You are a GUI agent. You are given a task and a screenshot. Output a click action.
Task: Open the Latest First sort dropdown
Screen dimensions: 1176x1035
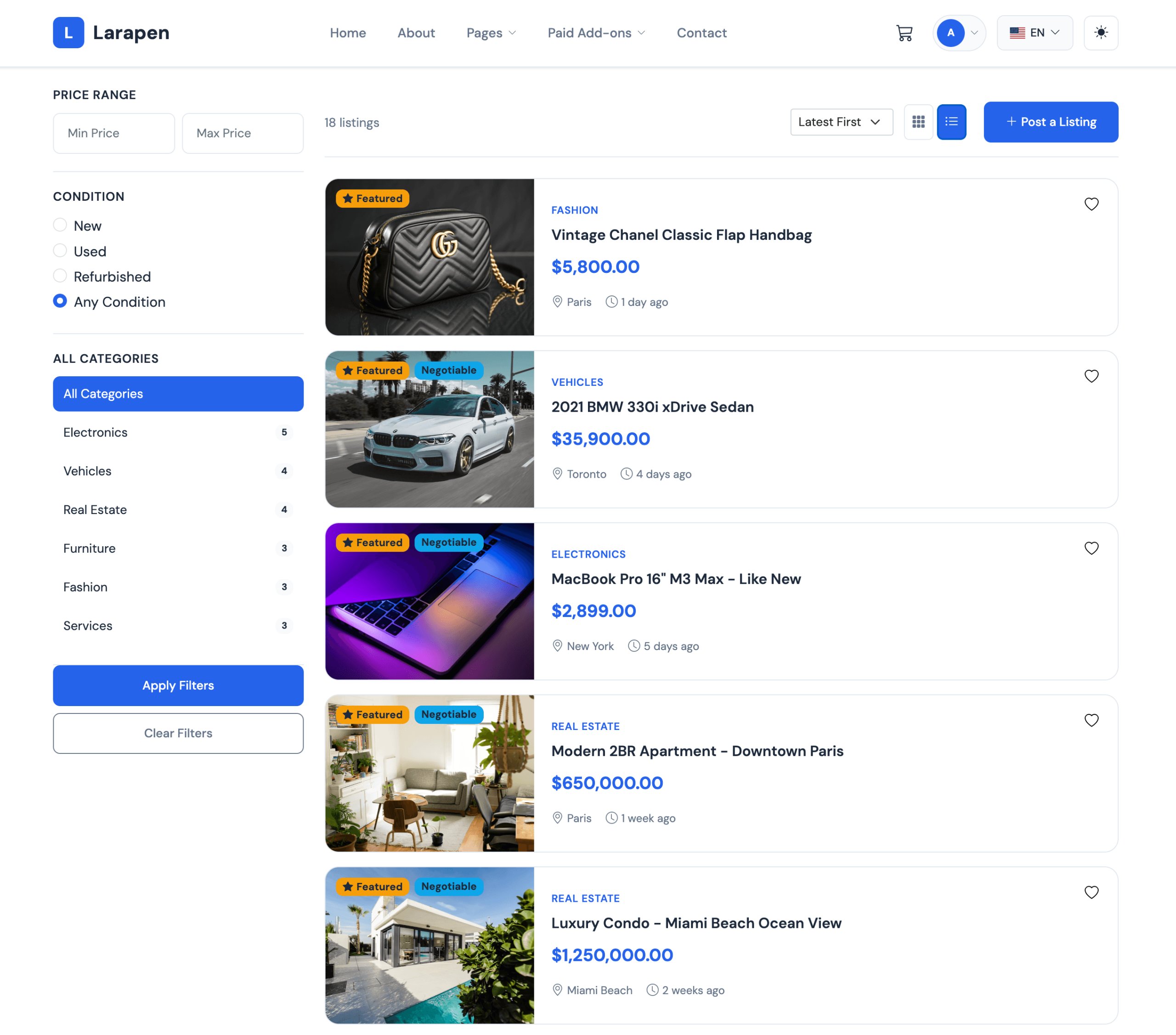click(x=841, y=122)
